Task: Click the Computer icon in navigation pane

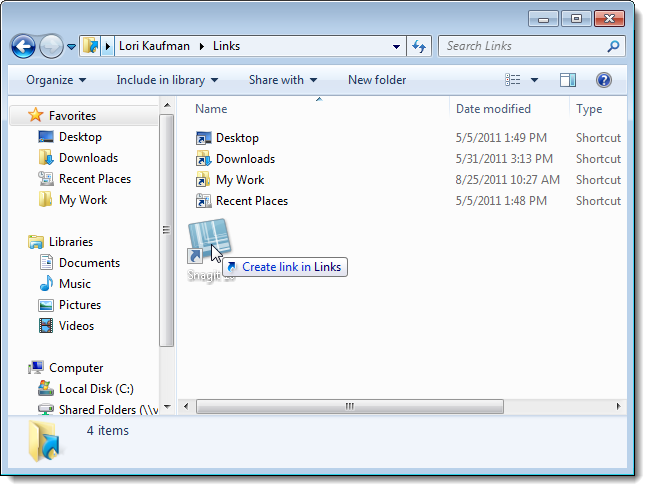Action: 36,367
